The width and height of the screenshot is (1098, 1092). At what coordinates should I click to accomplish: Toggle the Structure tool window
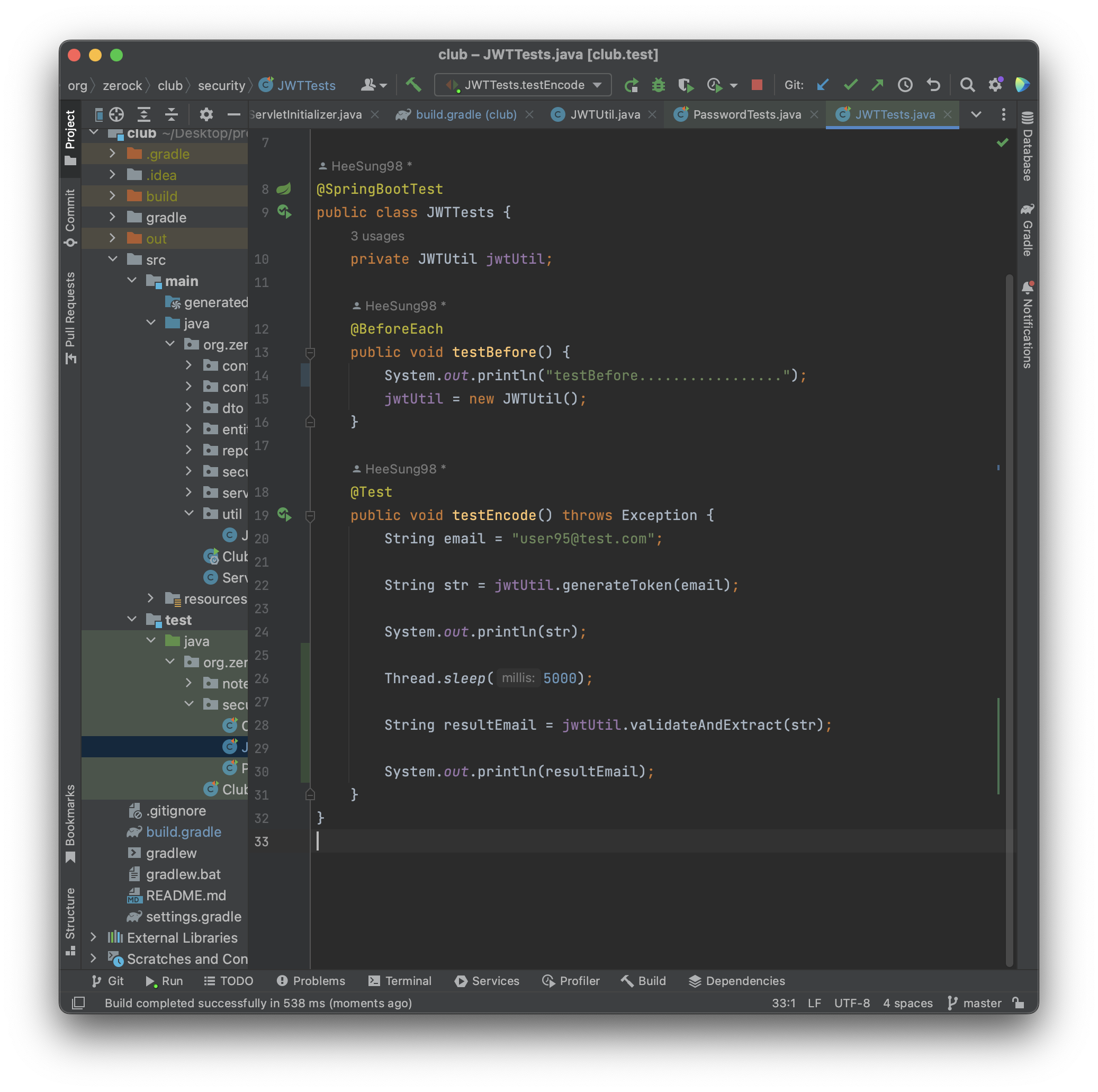click(70, 921)
